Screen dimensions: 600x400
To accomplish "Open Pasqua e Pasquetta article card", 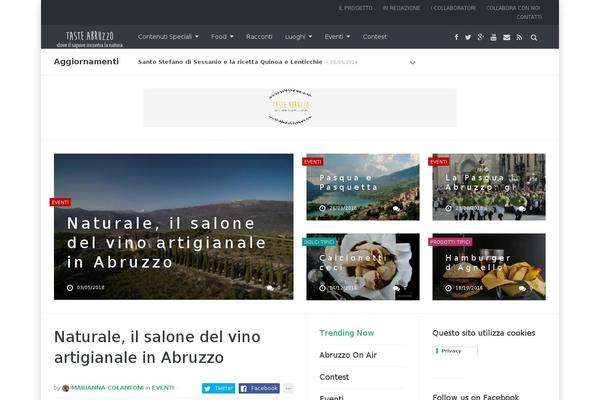I will point(363,187).
